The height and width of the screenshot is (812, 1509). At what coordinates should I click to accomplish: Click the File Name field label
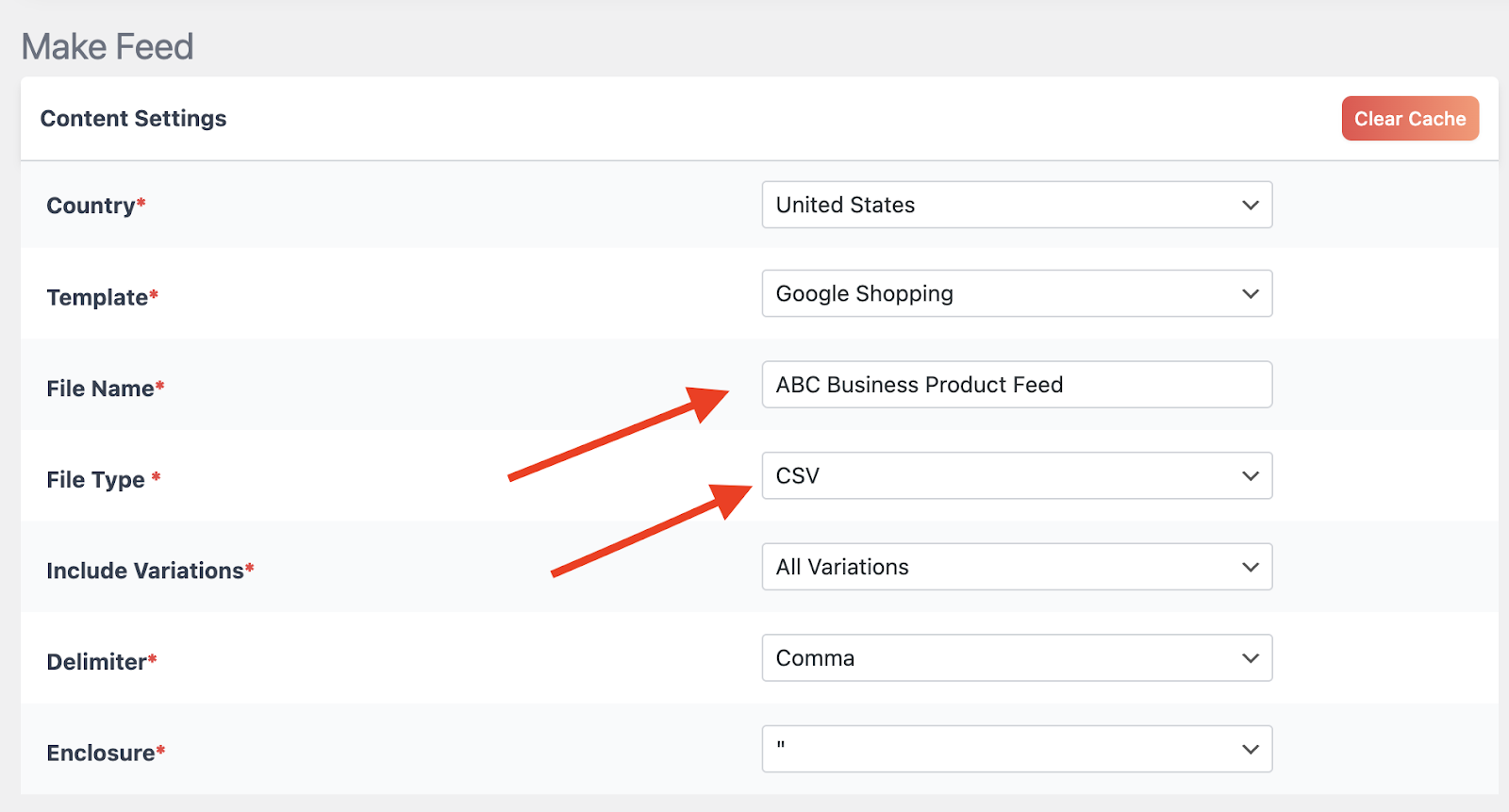click(106, 389)
